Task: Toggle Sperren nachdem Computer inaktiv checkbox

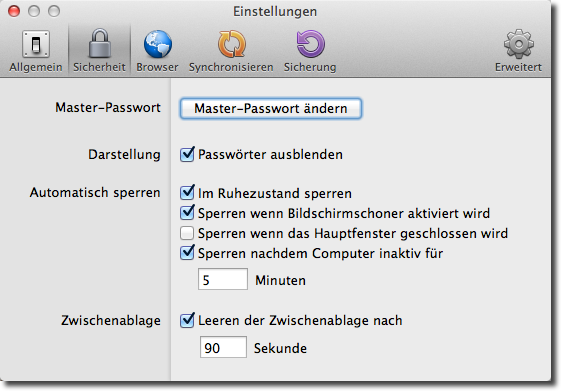Action: tap(187, 253)
